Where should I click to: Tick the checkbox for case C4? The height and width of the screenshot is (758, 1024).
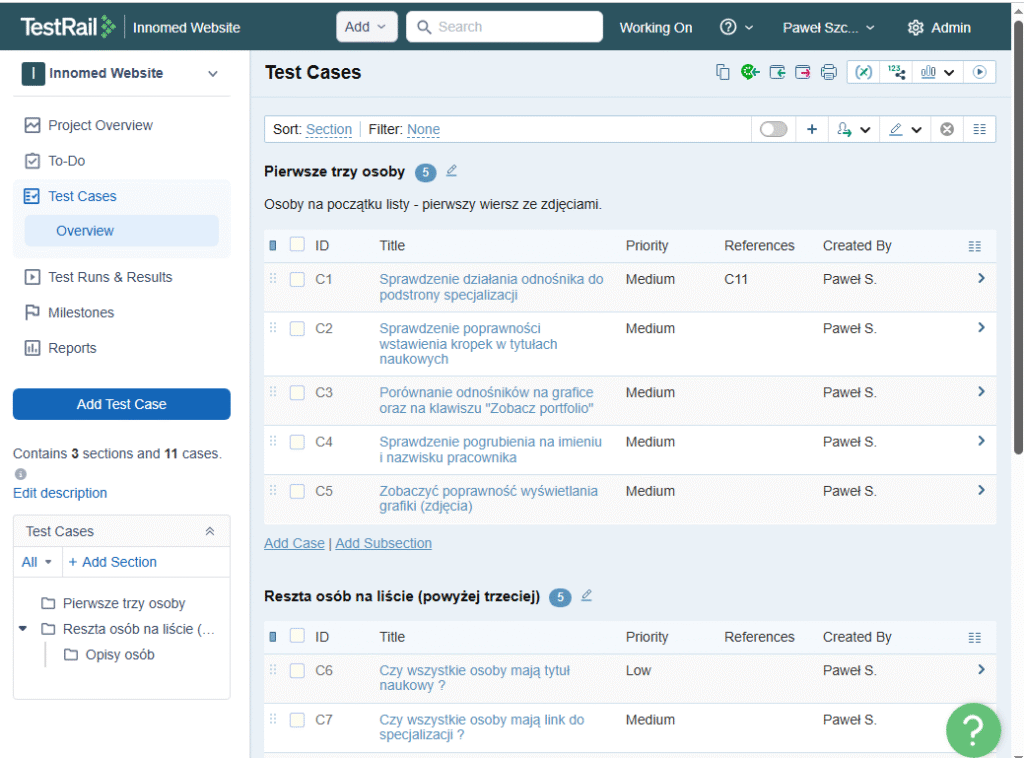297,442
